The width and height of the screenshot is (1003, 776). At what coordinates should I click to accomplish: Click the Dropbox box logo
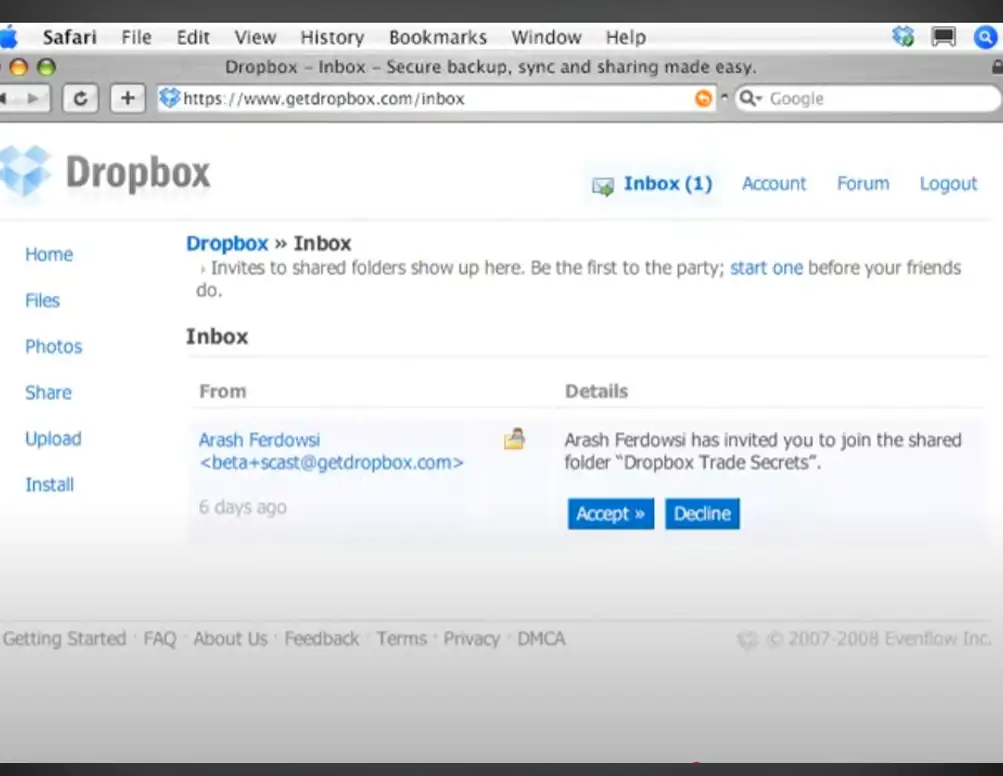click(x=25, y=170)
